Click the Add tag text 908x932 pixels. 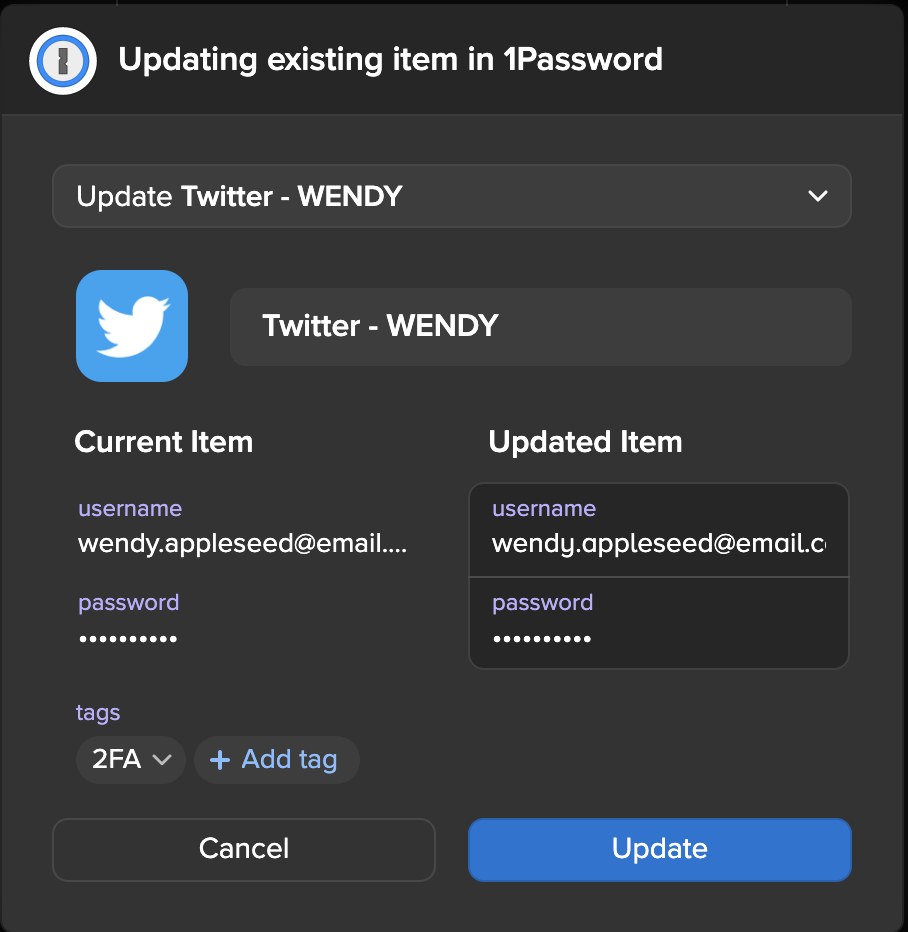(289, 760)
